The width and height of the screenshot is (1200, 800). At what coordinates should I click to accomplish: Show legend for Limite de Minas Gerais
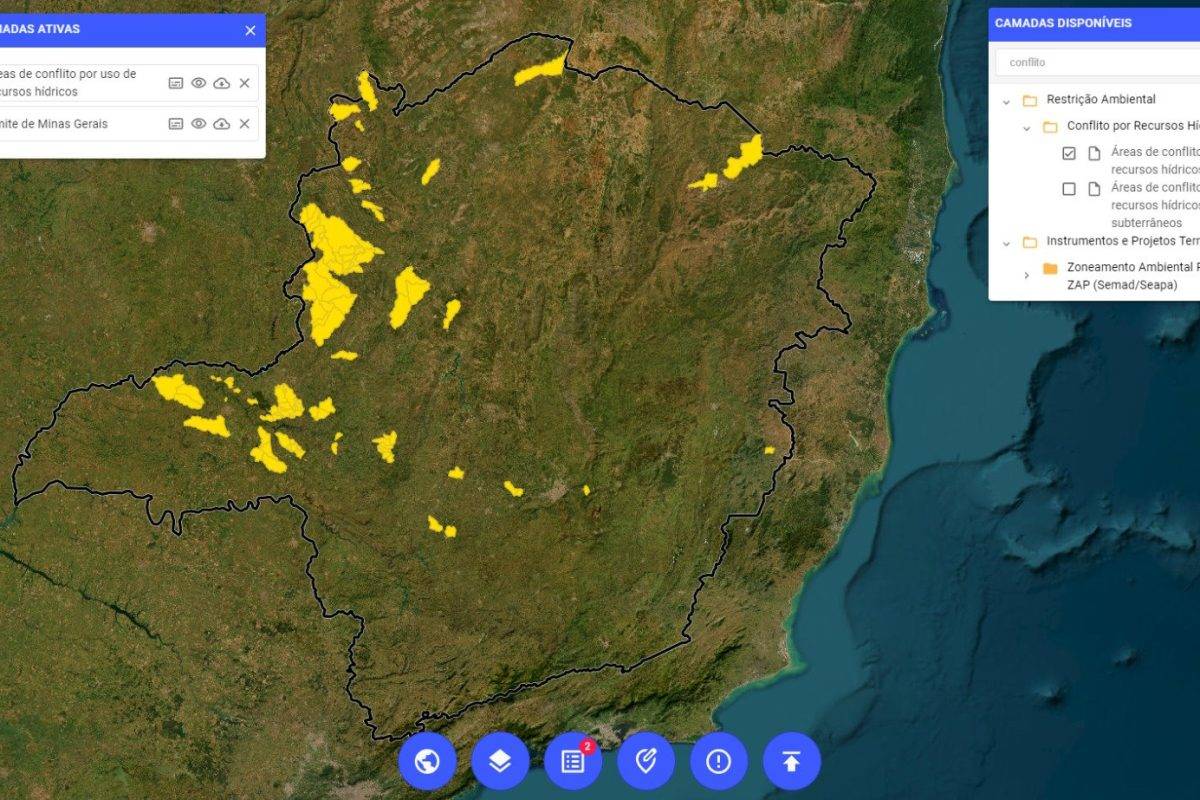pos(176,124)
